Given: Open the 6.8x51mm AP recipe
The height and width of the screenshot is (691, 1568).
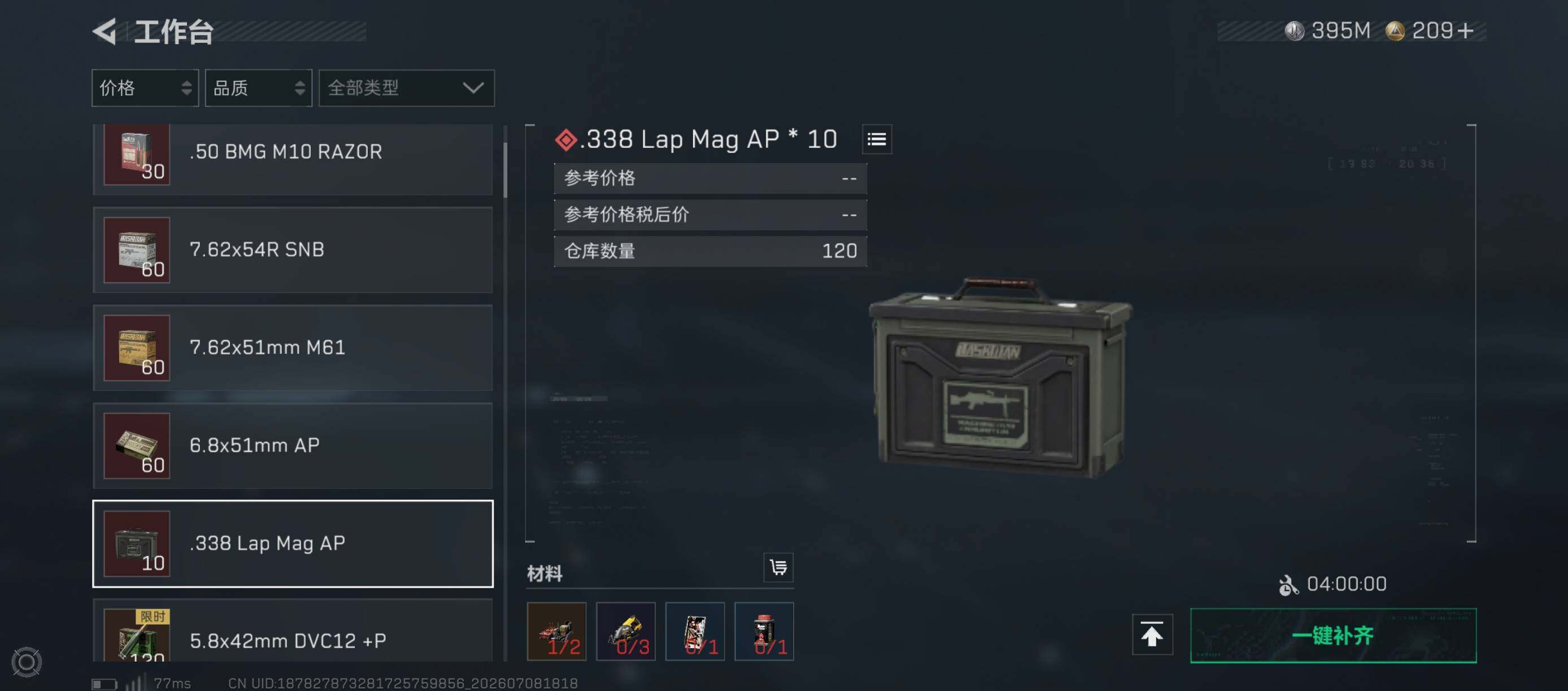Looking at the screenshot, I should click(292, 445).
